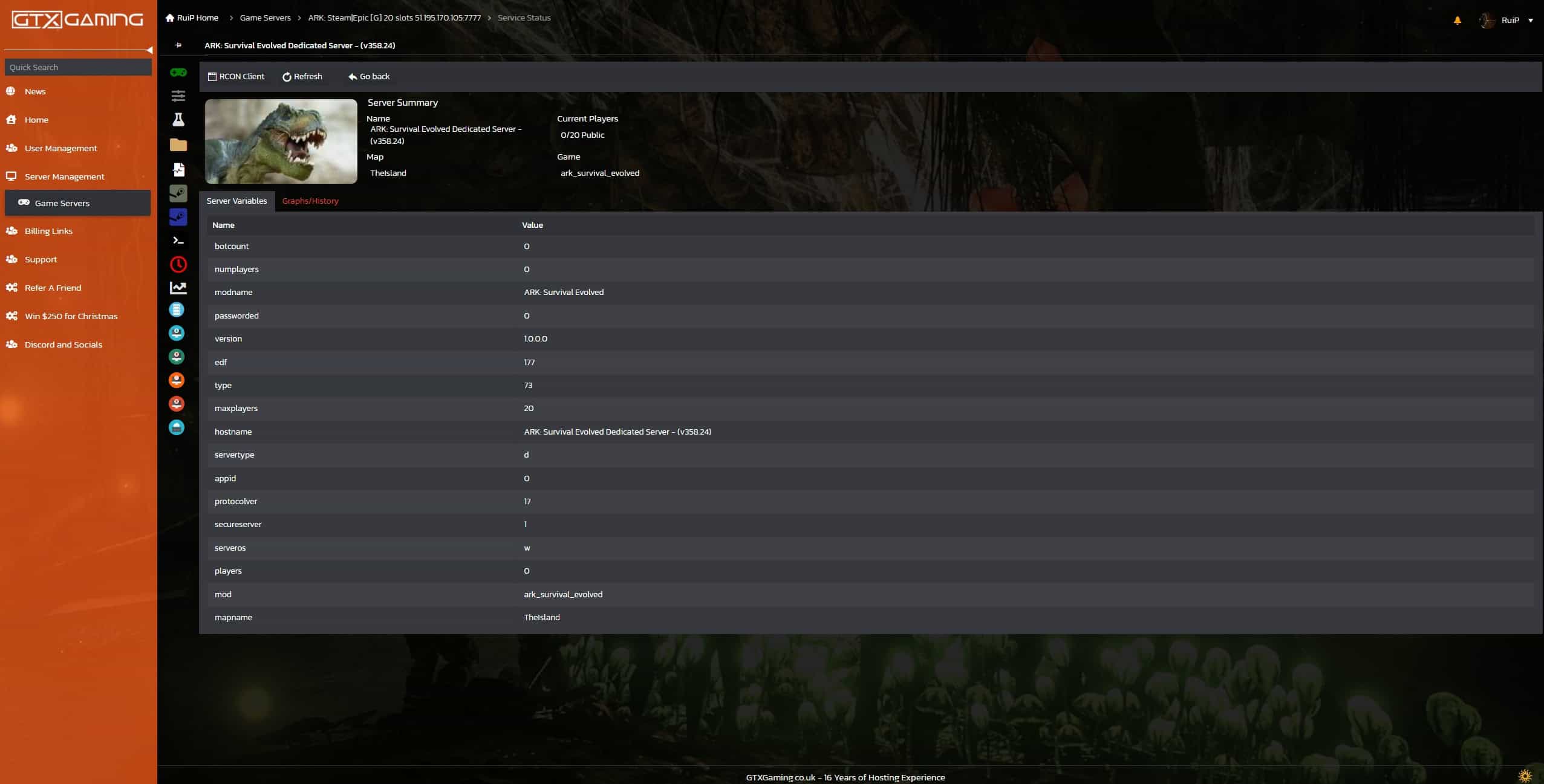The height and width of the screenshot is (784, 1544).
Task: Click the blue Steam icon
Action: 178,216
